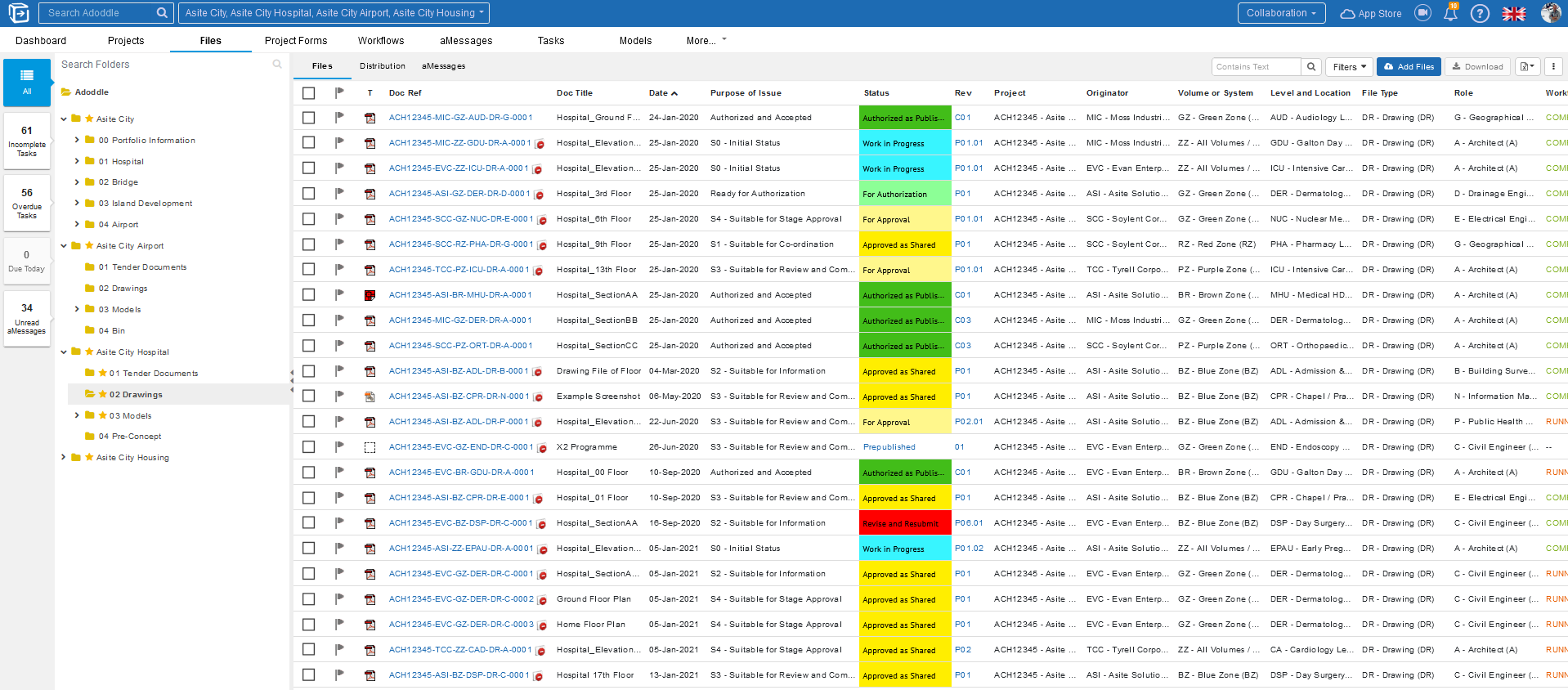Open the user profile avatar

[1551, 13]
